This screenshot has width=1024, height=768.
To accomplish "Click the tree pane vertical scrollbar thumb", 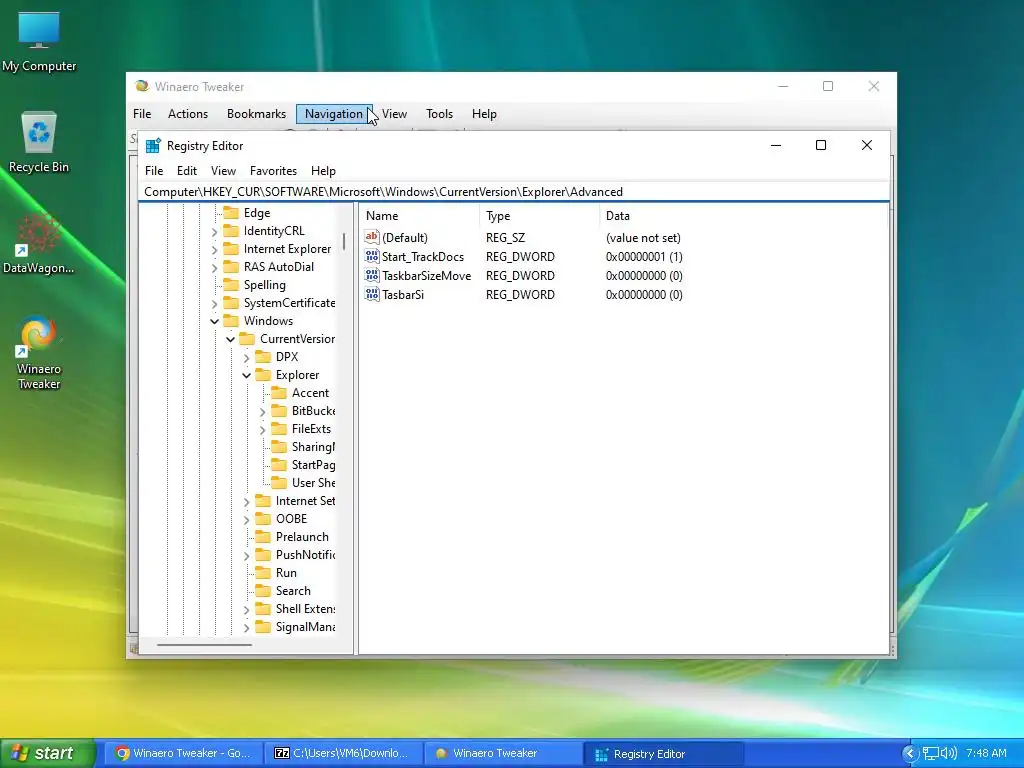I will (x=344, y=242).
